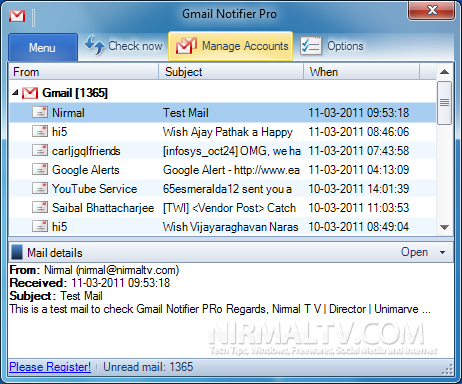462x384 pixels.
Task: Close the Gmail Notifier Pro window
Action: tap(432, 10)
